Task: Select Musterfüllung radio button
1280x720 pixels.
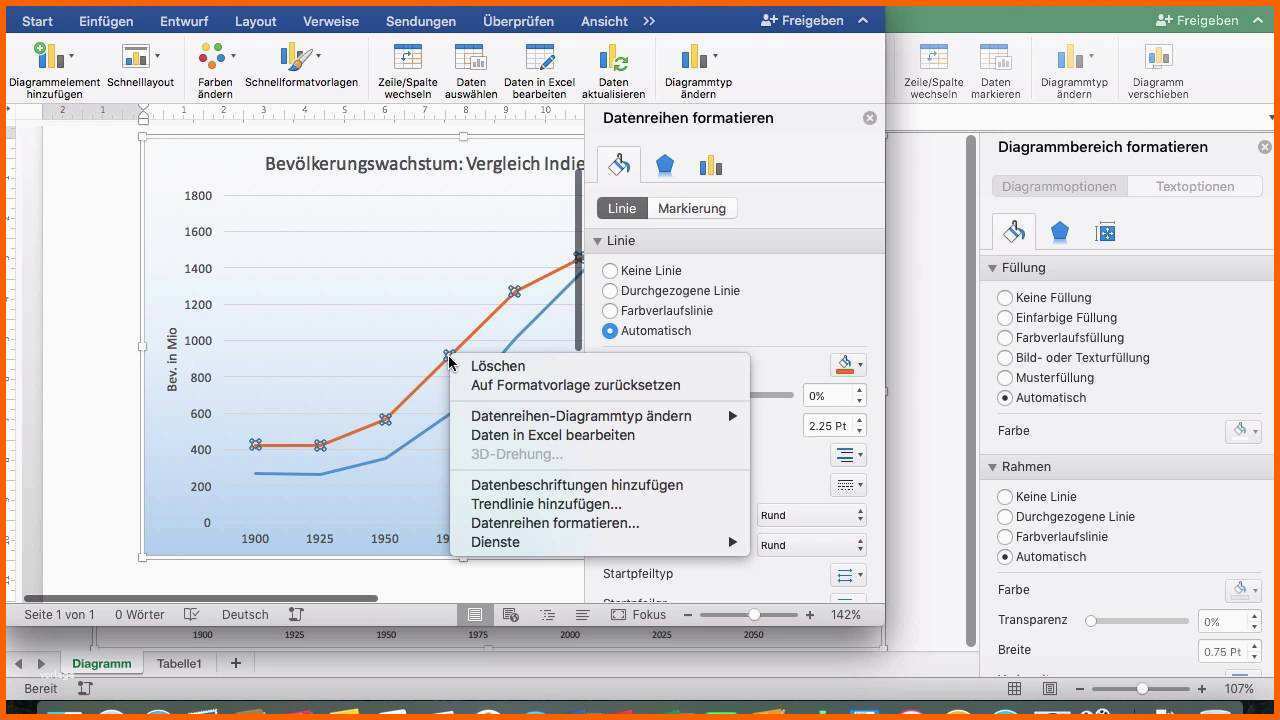Action: click(1005, 378)
